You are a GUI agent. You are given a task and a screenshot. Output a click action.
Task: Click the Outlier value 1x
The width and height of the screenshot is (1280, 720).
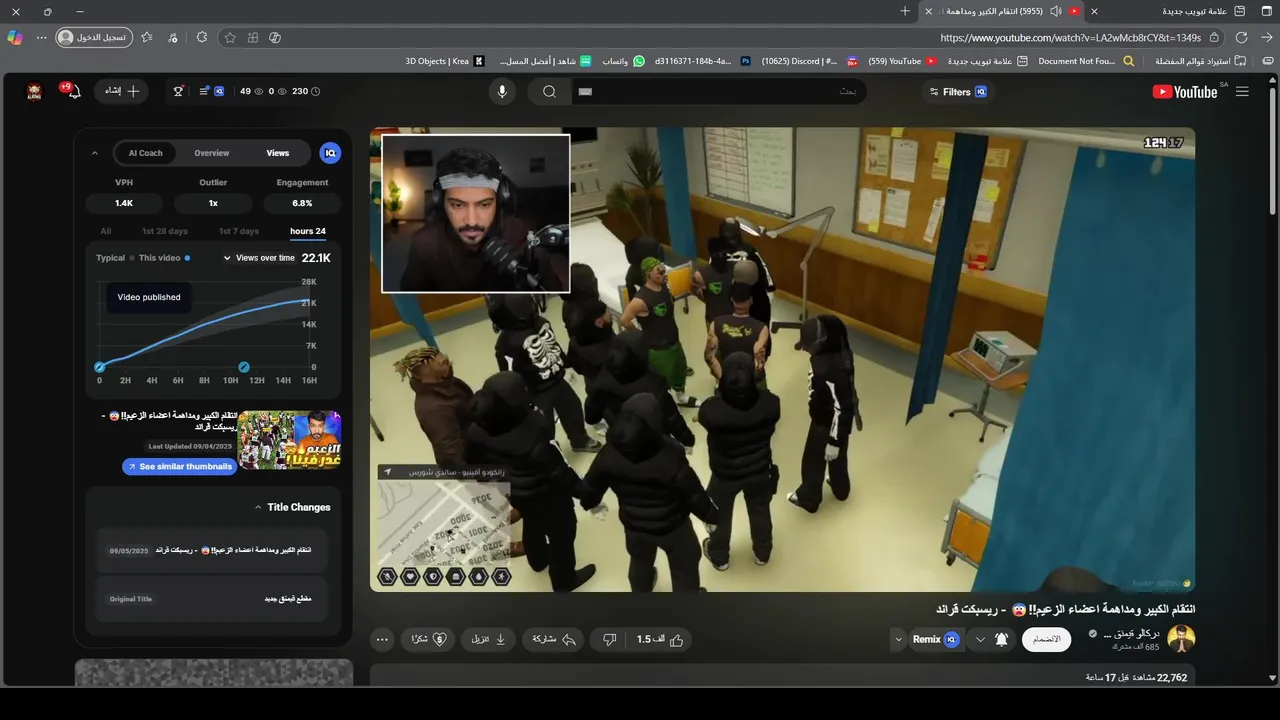tap(213, 203)
